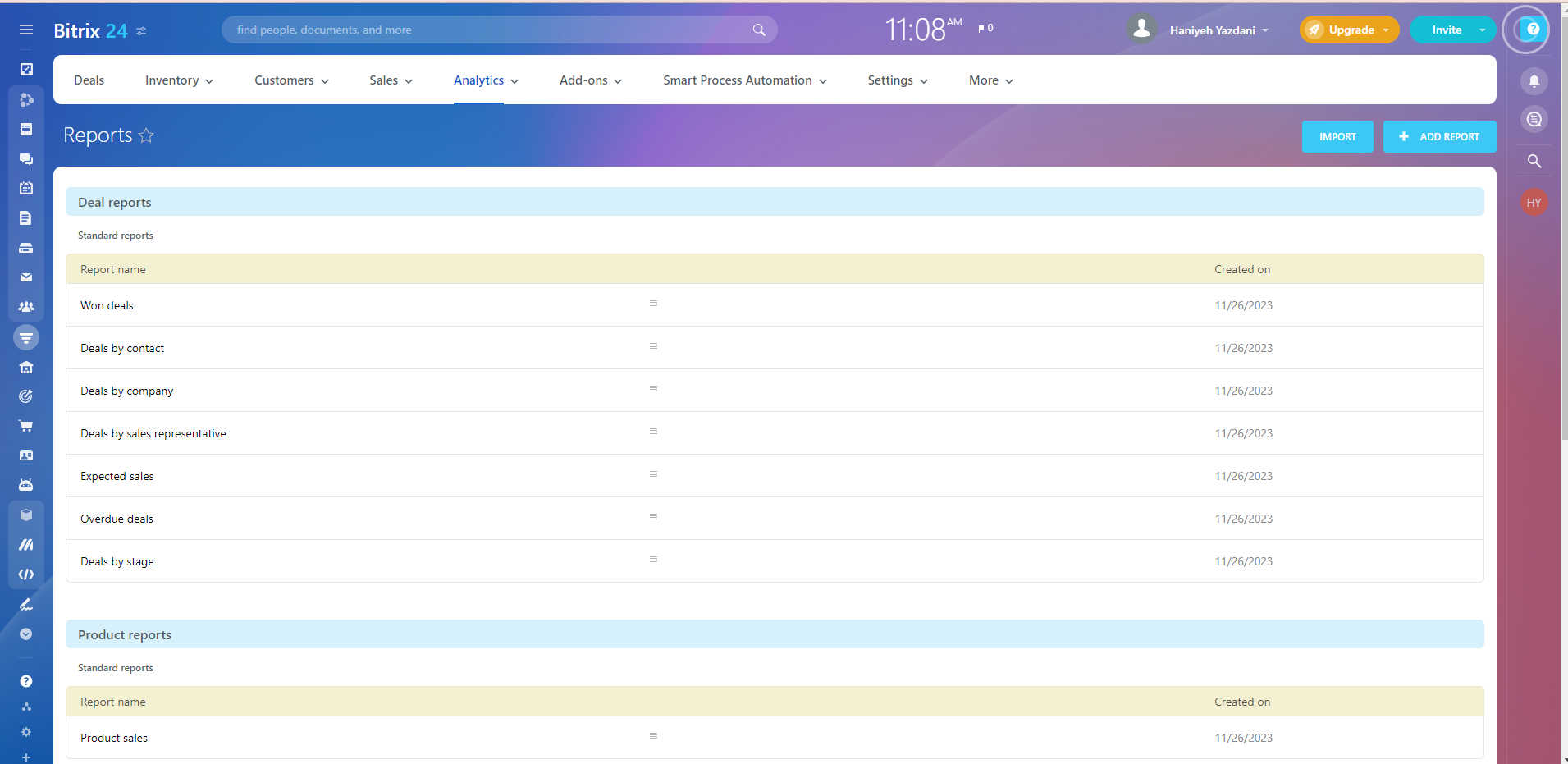This screenshot has width=1568, height=764.
Task: Open the notifications bell icon
Action: pyautogui.click(x=1534, y=81)
